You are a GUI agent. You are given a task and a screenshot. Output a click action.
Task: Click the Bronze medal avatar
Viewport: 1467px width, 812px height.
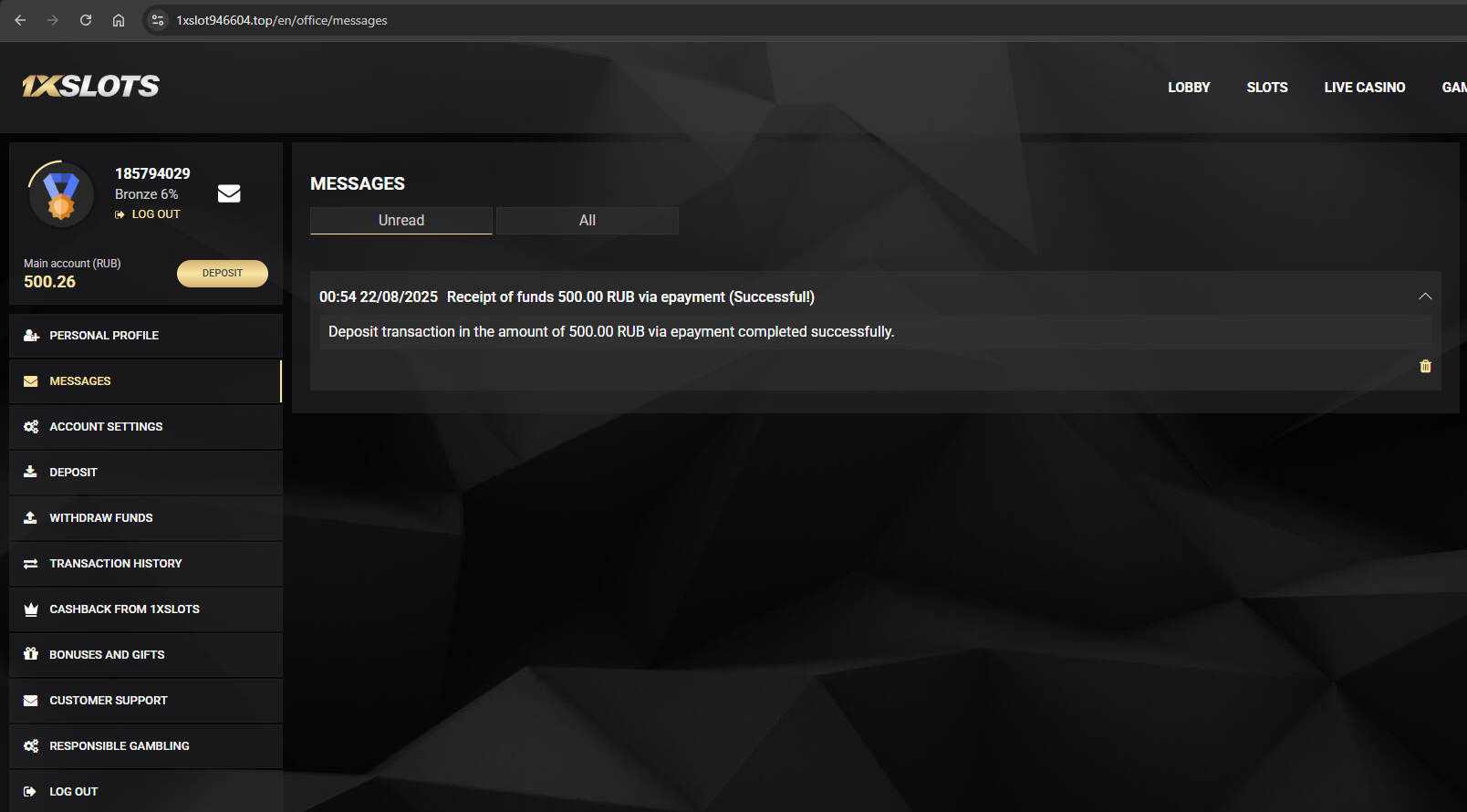61,194
